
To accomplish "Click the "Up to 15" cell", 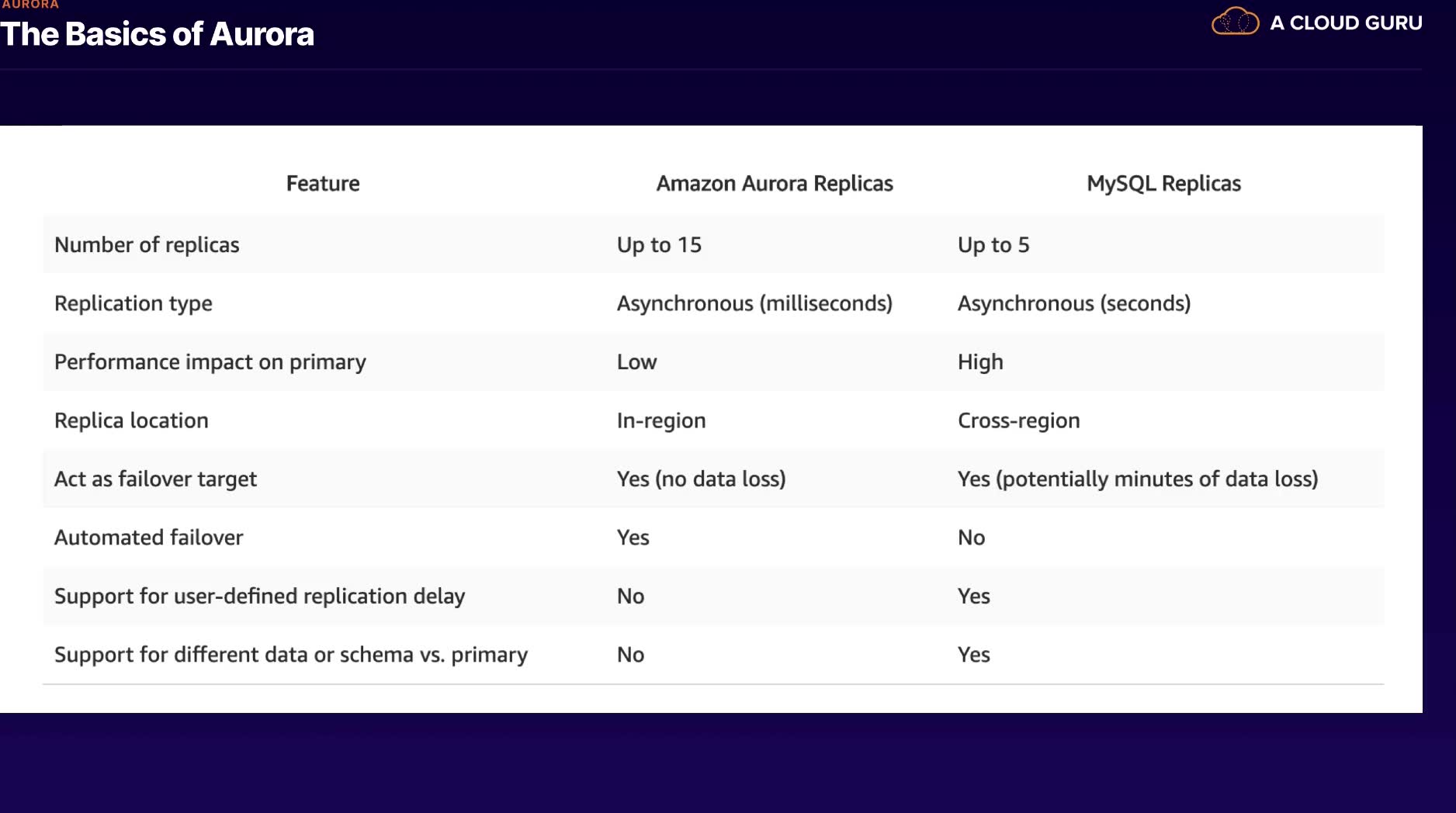I will [659, 245].
